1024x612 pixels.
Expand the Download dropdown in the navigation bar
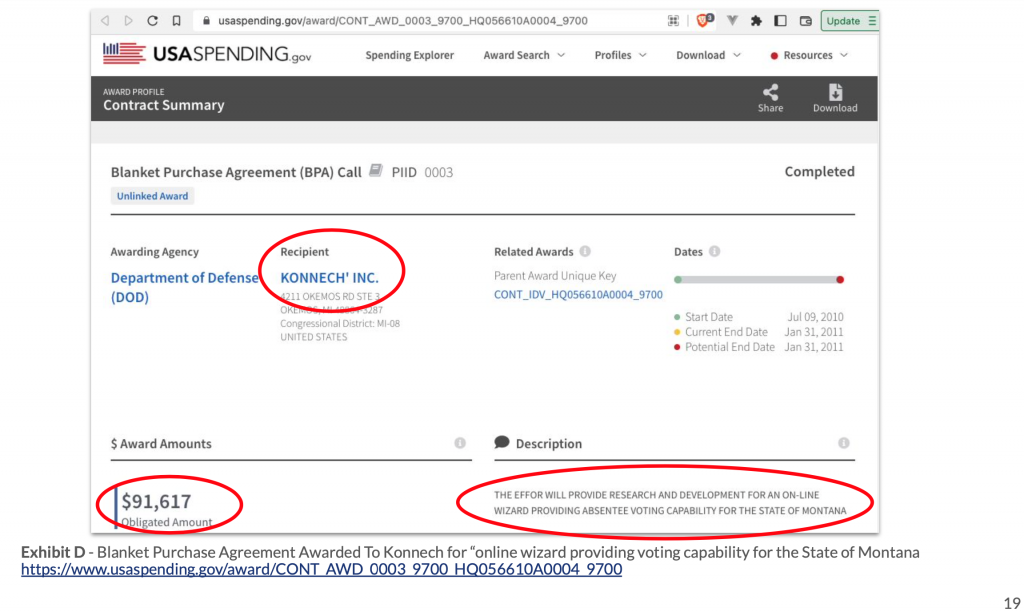[x=709, y=55]
